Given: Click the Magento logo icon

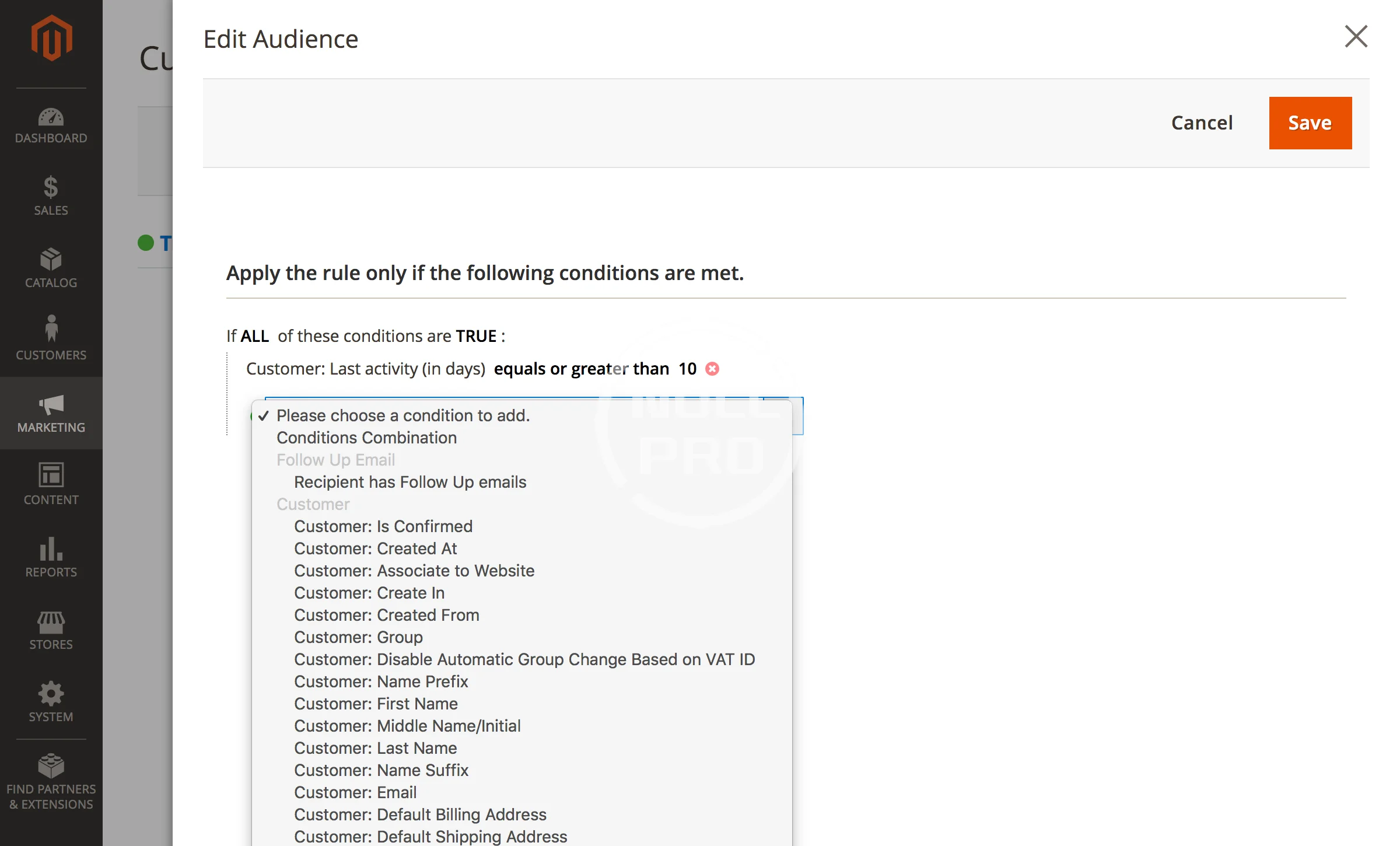Looking at the screenshot, I should 51,39.
